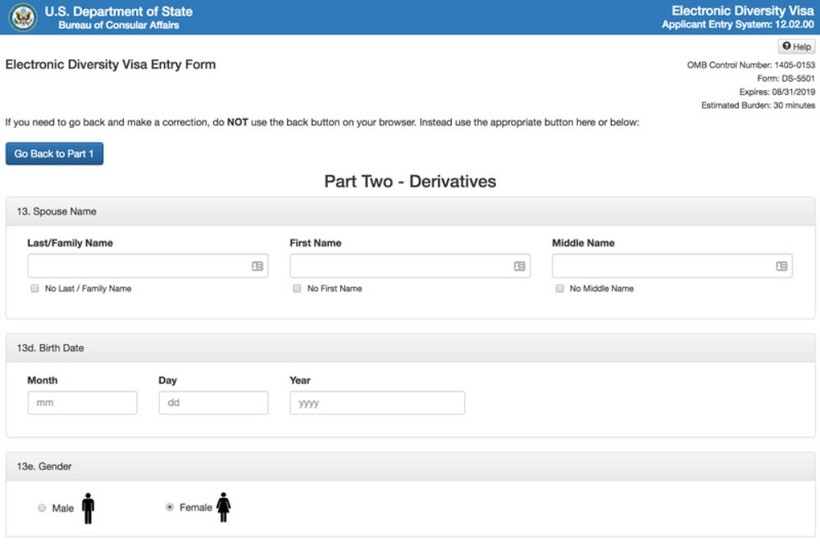Viewport: 820px width, 544px height.
Task: Enable the No First Name checkbox
Action: 297,289
